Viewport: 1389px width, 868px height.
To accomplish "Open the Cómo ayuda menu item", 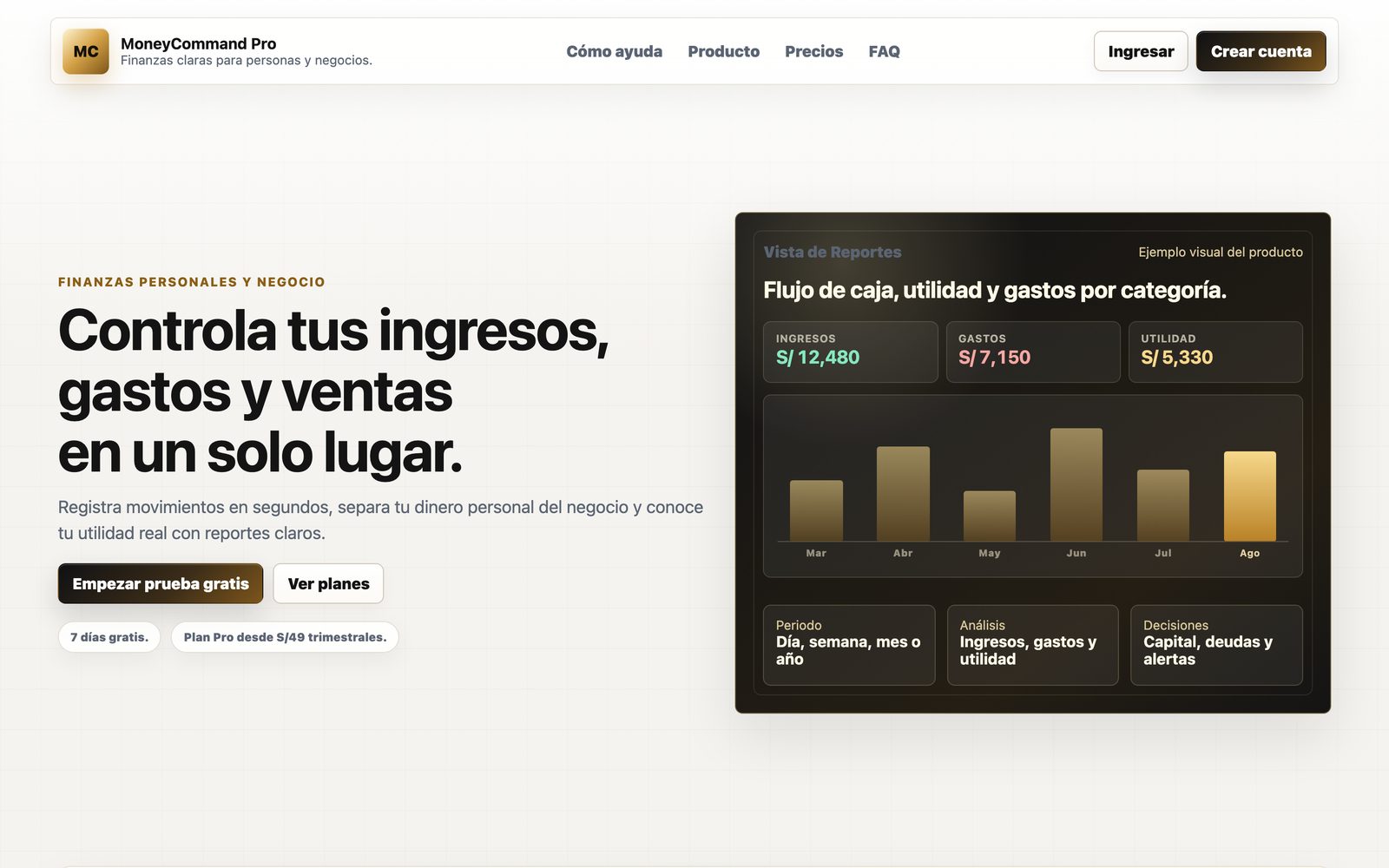I will [x=614, y=51].
